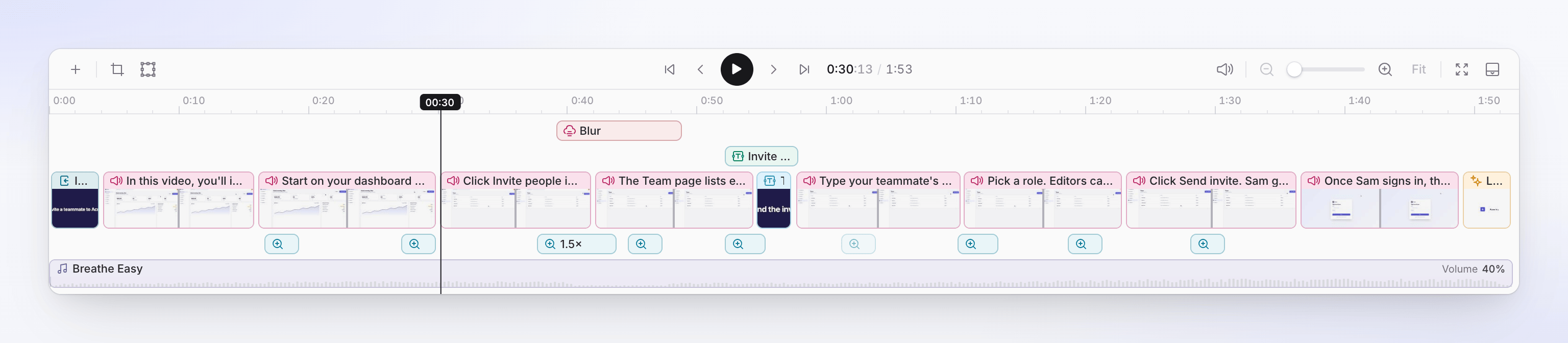
Task: Click the 1:50 mark on ruler
Action: click(x=1489, y=101)
